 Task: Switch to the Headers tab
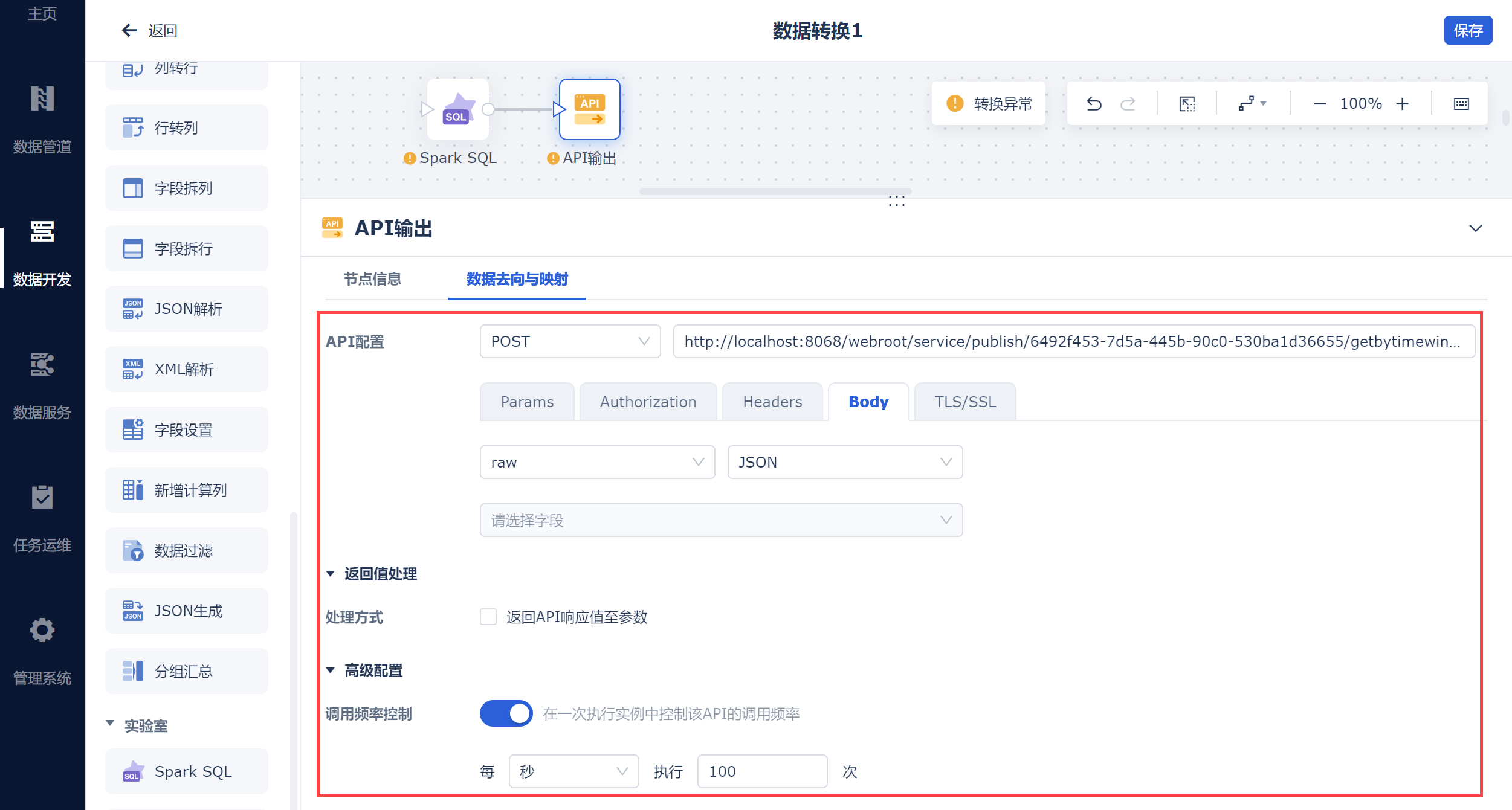click(772, 402)
